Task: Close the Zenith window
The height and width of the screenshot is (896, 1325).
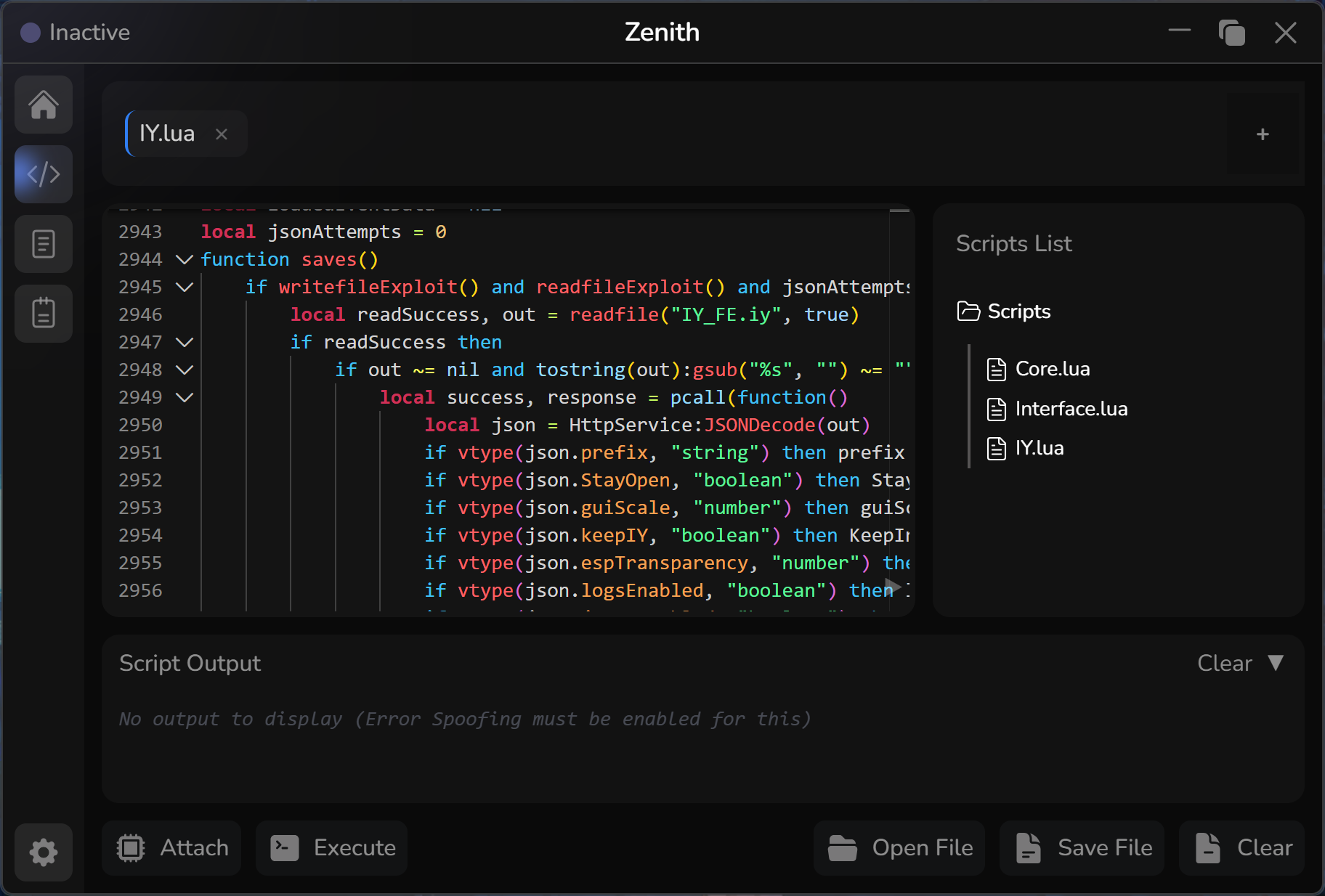Action: pos(1286,33)
